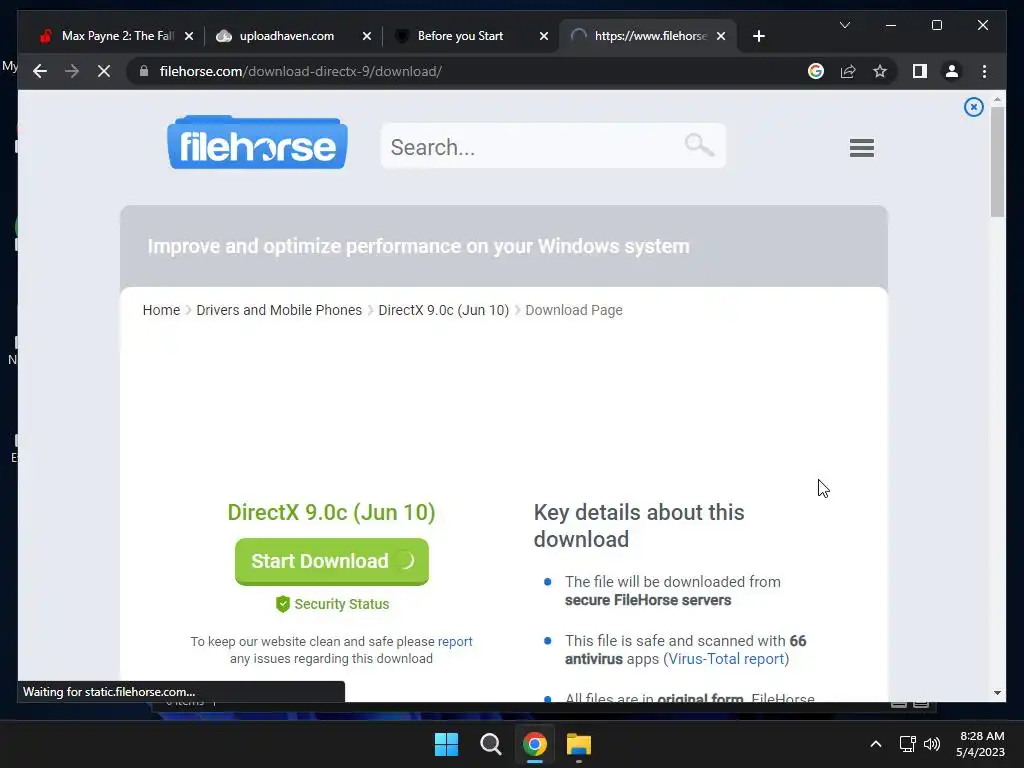
Task: Open a new tab
Action: click(x=758, y=36)
